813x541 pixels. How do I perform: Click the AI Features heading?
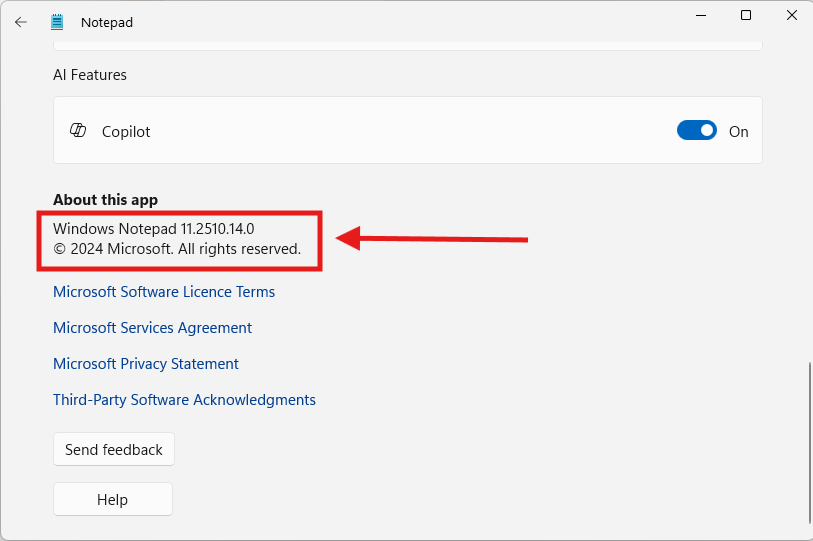click(90, 75)
